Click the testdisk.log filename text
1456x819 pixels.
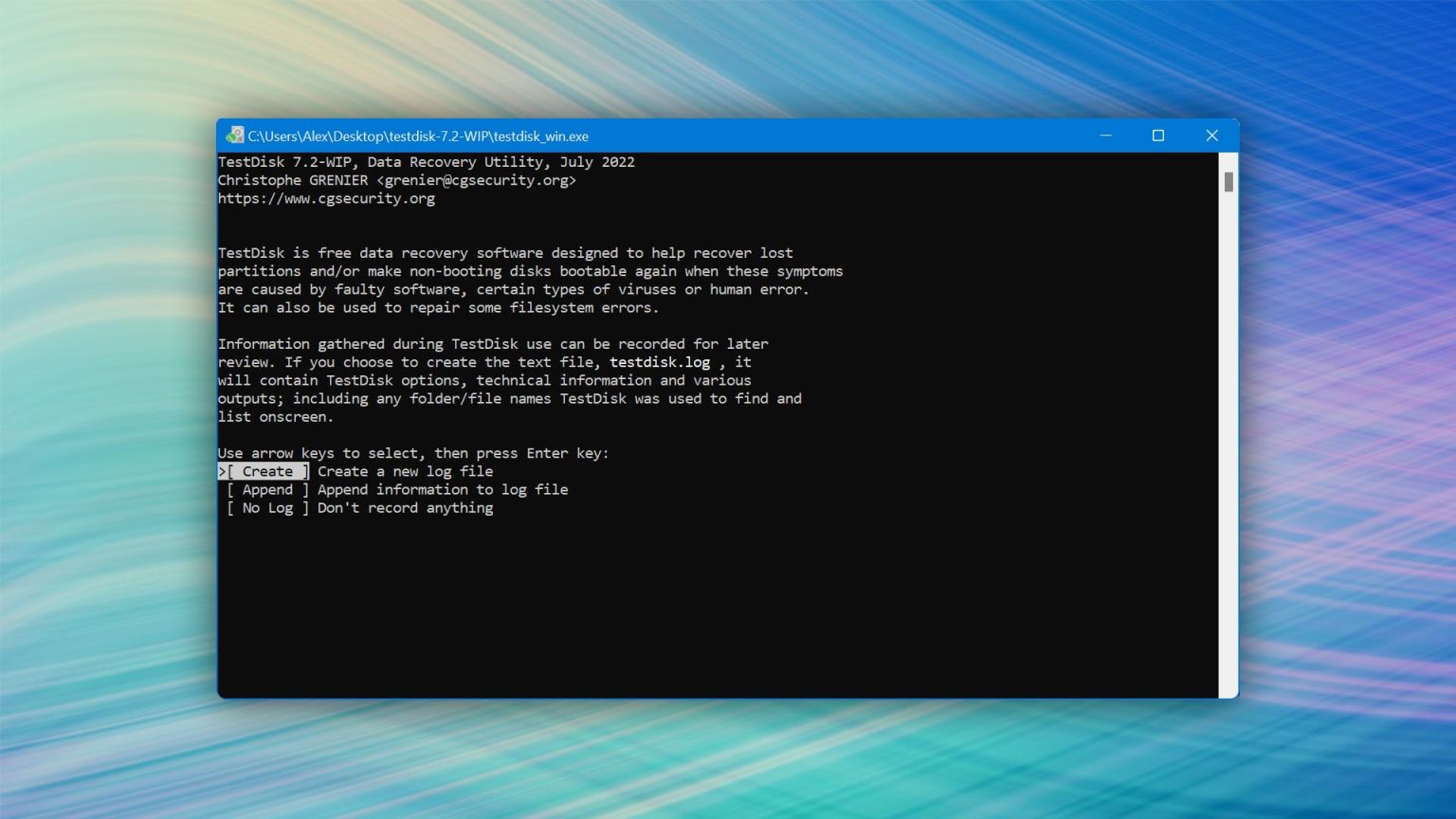tap(661, 362)
